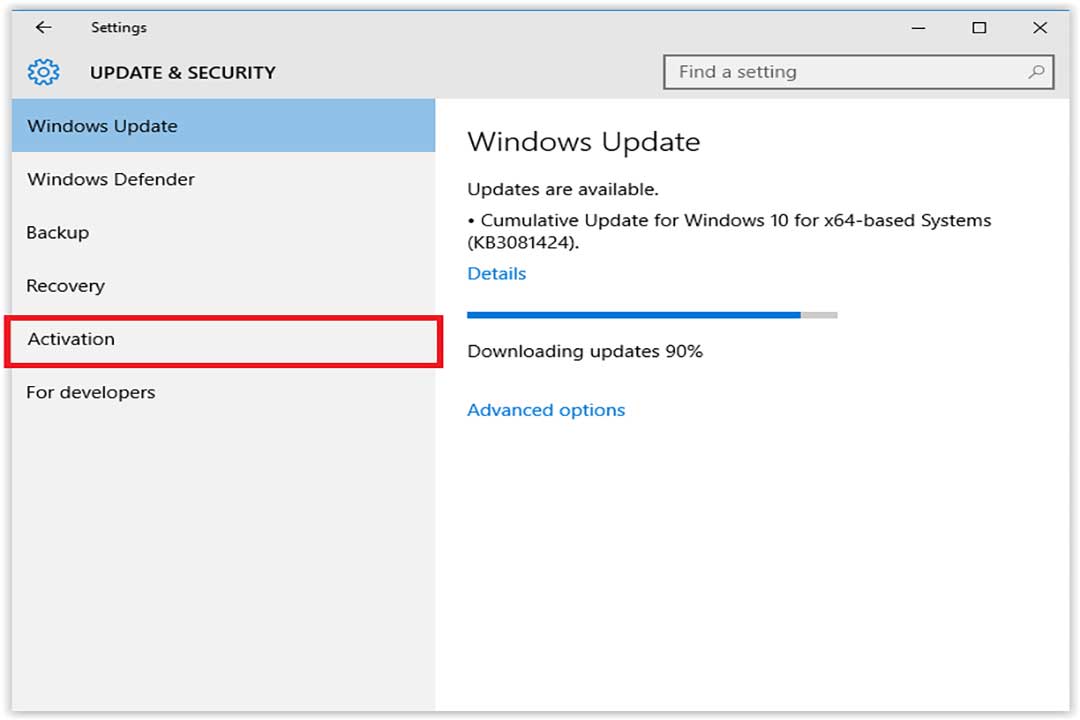
Task: Open the Windows Defender section
Action: tap(223, 179)
